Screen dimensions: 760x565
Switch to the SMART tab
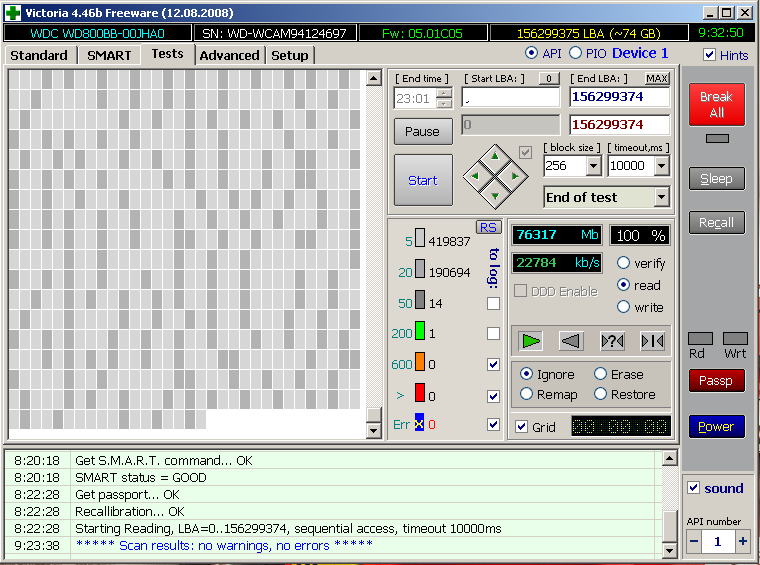109,55
